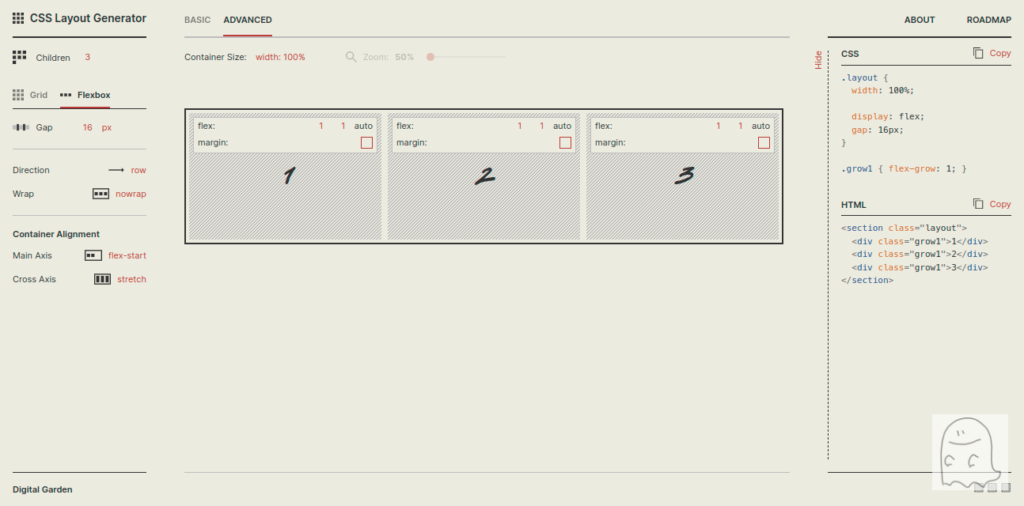Change Main Axis value flex-start
The width and height of the screenshot is (1024, 506).
(127, 255)
